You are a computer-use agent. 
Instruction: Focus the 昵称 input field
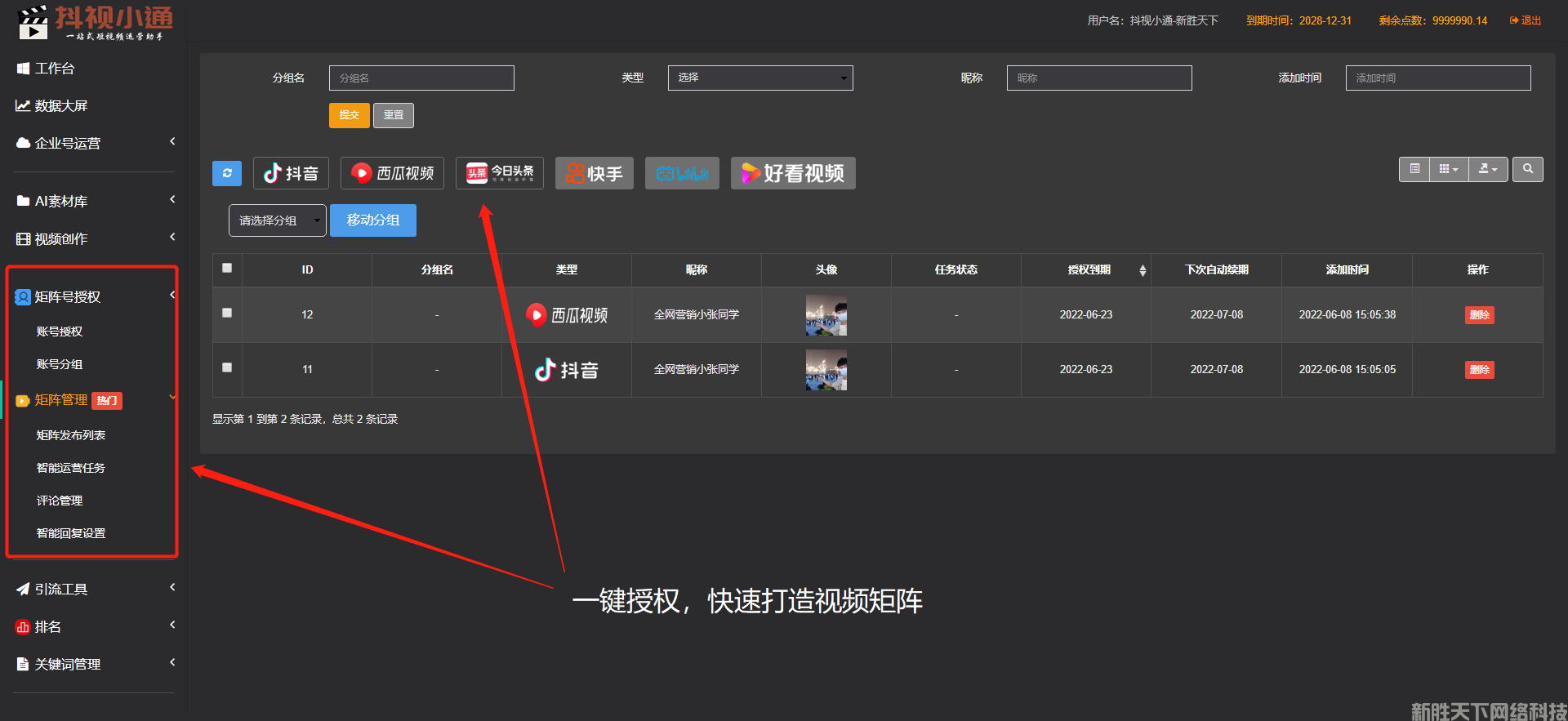click(1099, 78)
